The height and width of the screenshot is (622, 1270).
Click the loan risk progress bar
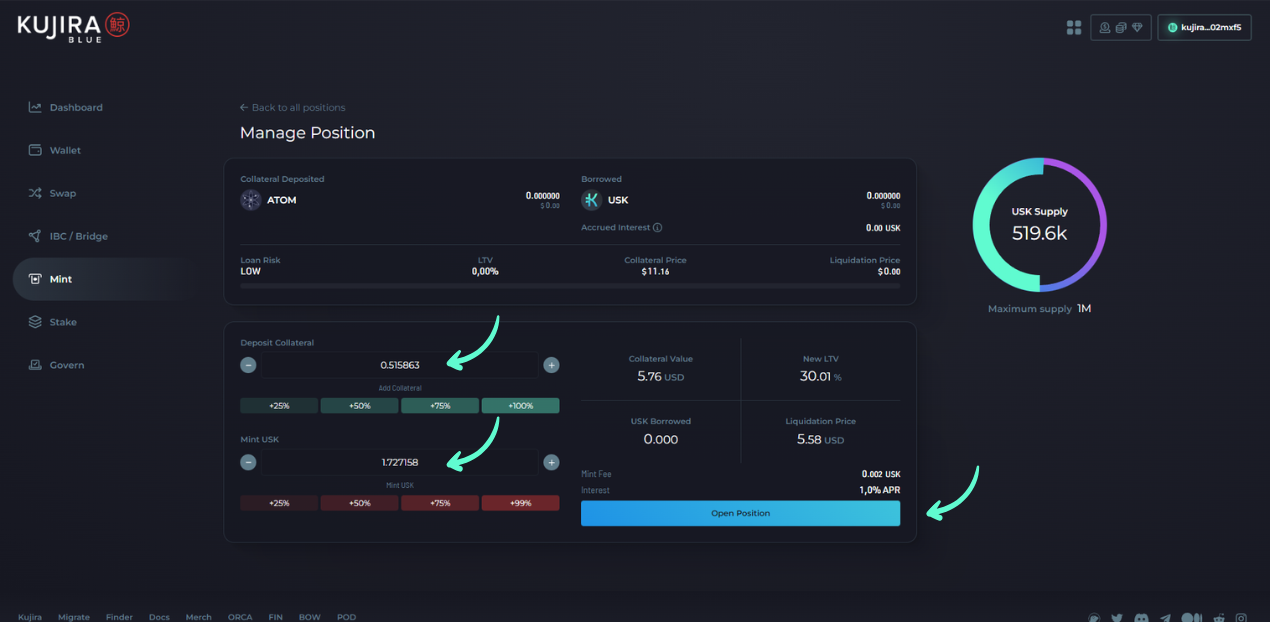coord(570,286)
